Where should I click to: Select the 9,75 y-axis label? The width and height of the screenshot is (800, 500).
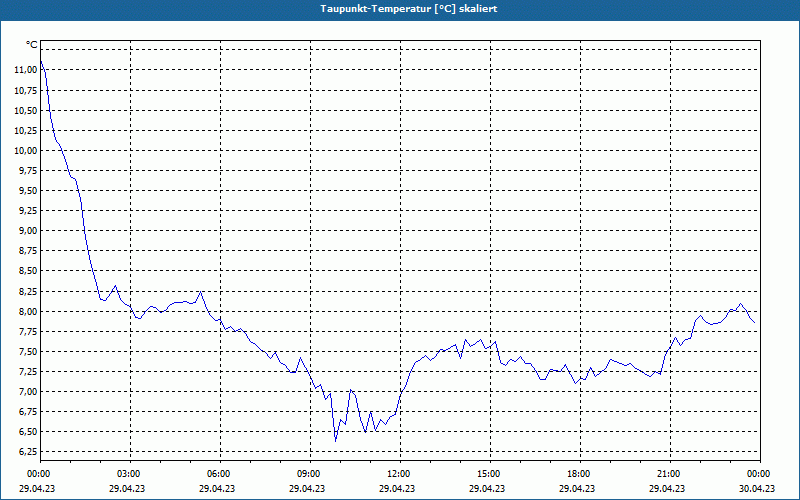[28, 171]
